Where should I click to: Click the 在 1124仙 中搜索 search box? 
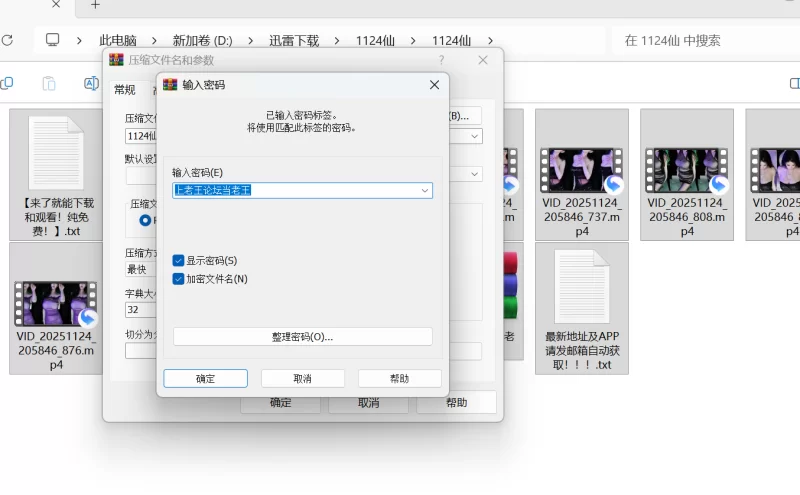tap(706, 40)
